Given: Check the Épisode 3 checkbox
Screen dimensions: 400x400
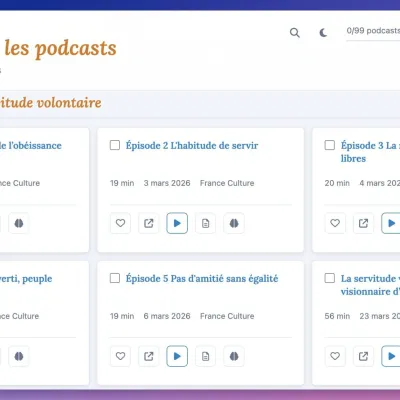Looking at the screenshot, I should point(330,145).
